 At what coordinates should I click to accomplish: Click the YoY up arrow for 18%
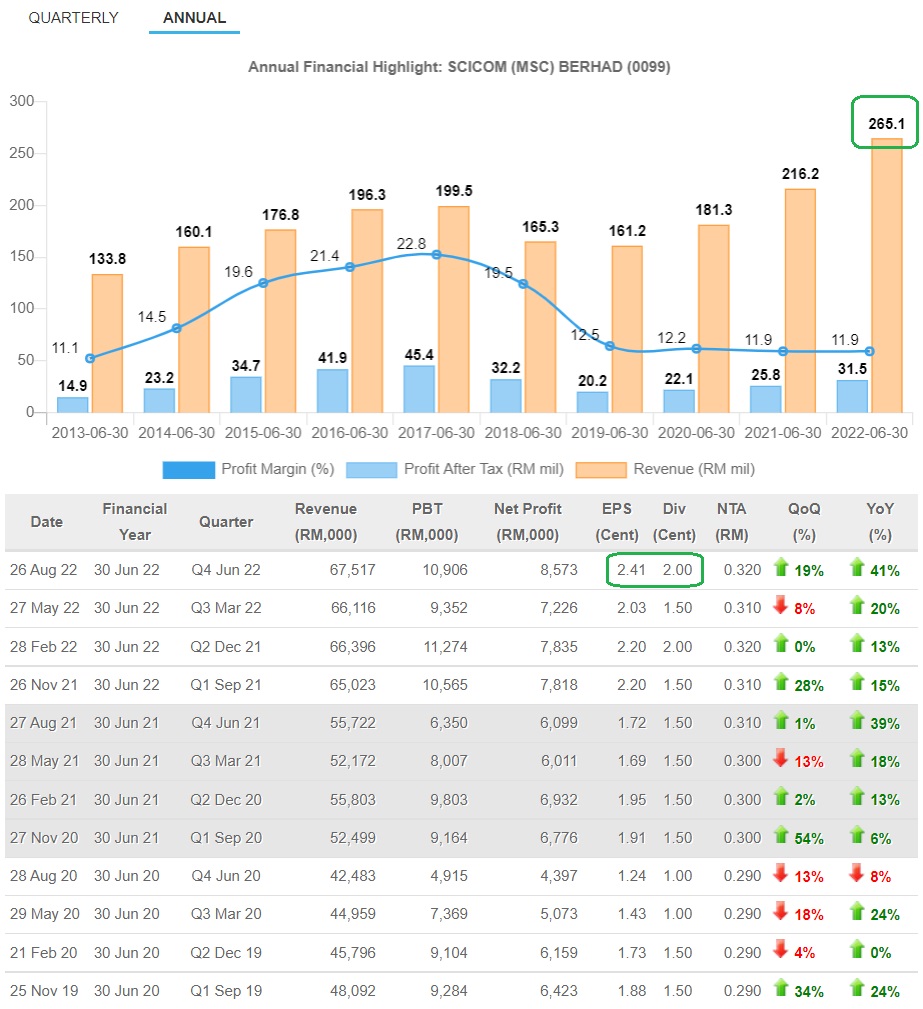857,759
